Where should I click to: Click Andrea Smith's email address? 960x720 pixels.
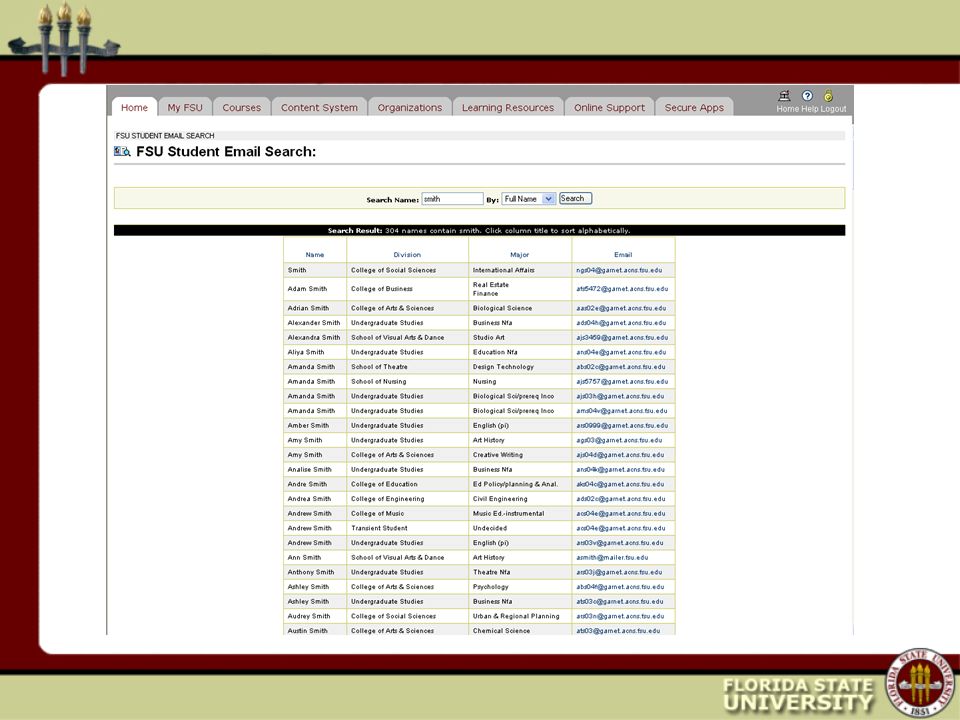pos(620,500)
